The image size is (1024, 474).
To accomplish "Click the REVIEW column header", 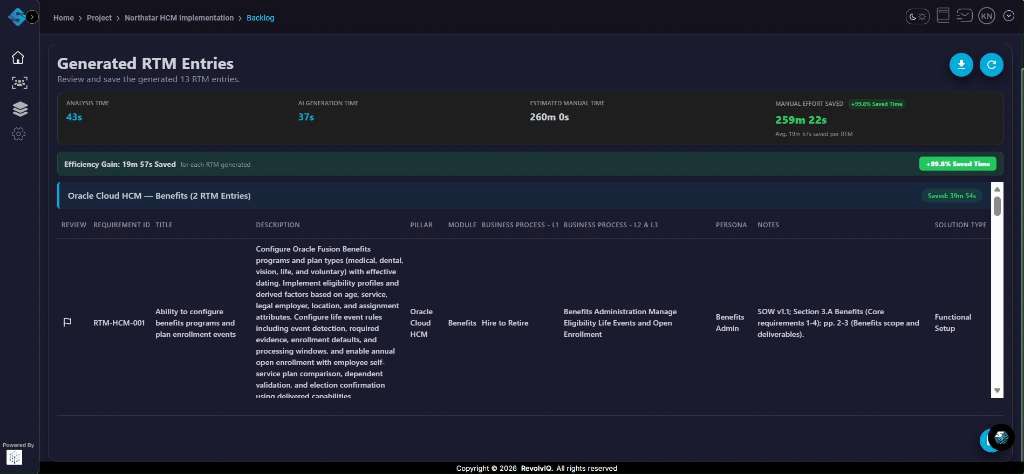I will (74, 225).
